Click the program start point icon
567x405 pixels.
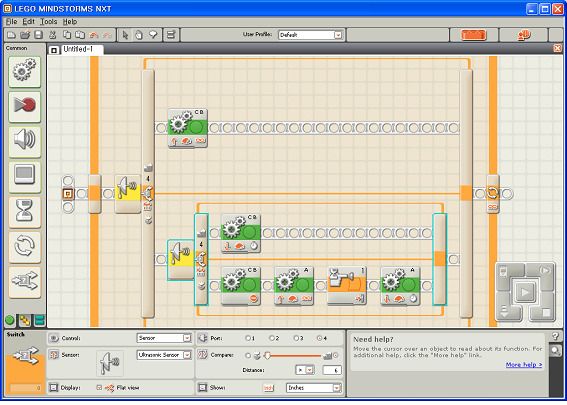coord(68,194)
